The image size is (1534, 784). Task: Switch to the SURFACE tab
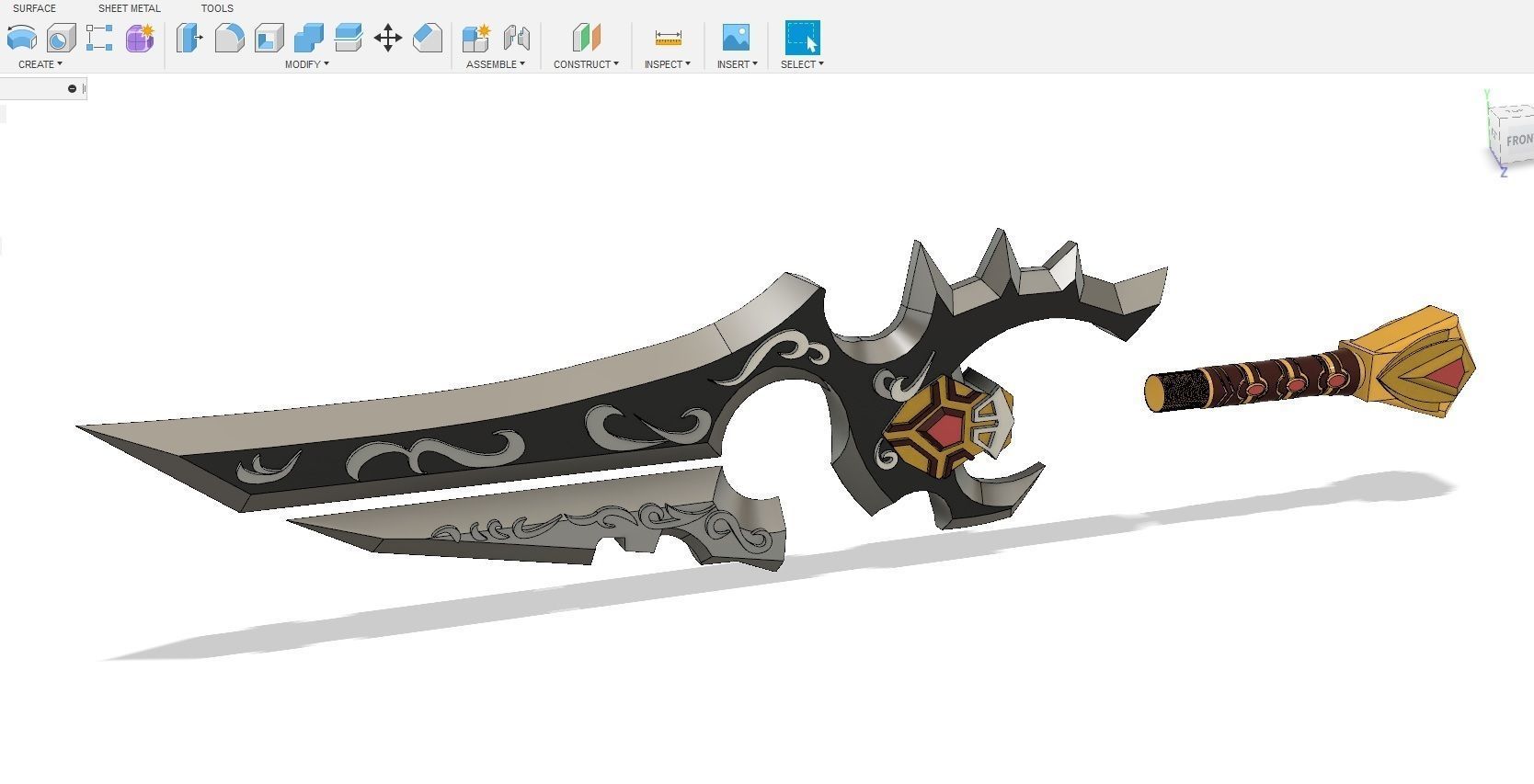pyautogui.click(x=34, y=8)
